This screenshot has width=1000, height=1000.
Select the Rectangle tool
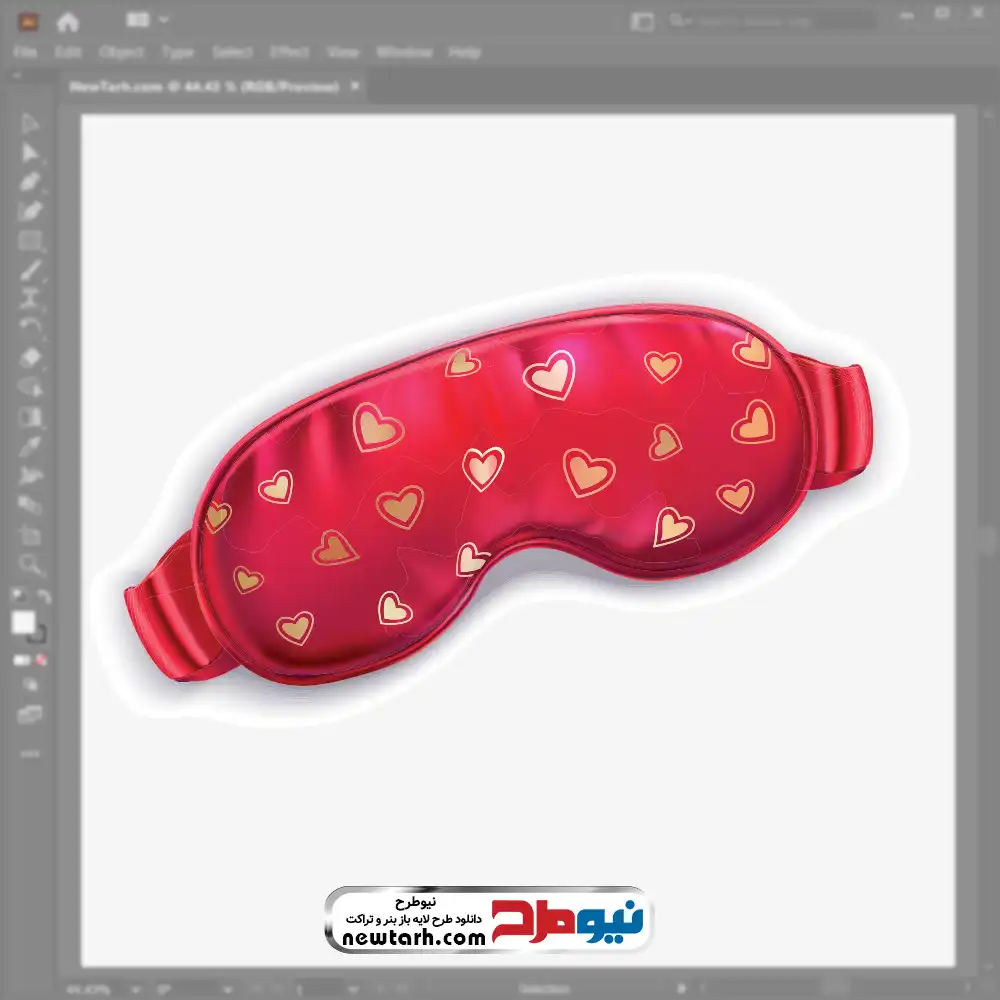[30, 241]
